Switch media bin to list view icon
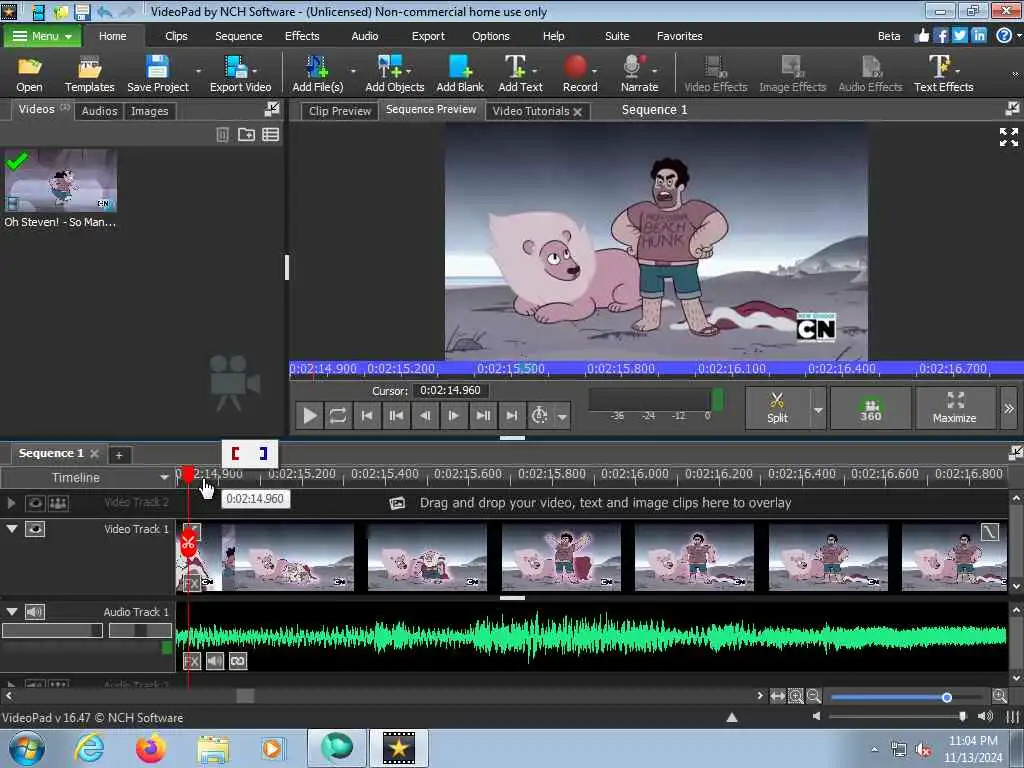1024x768 pixels. [x=270, y=135]
